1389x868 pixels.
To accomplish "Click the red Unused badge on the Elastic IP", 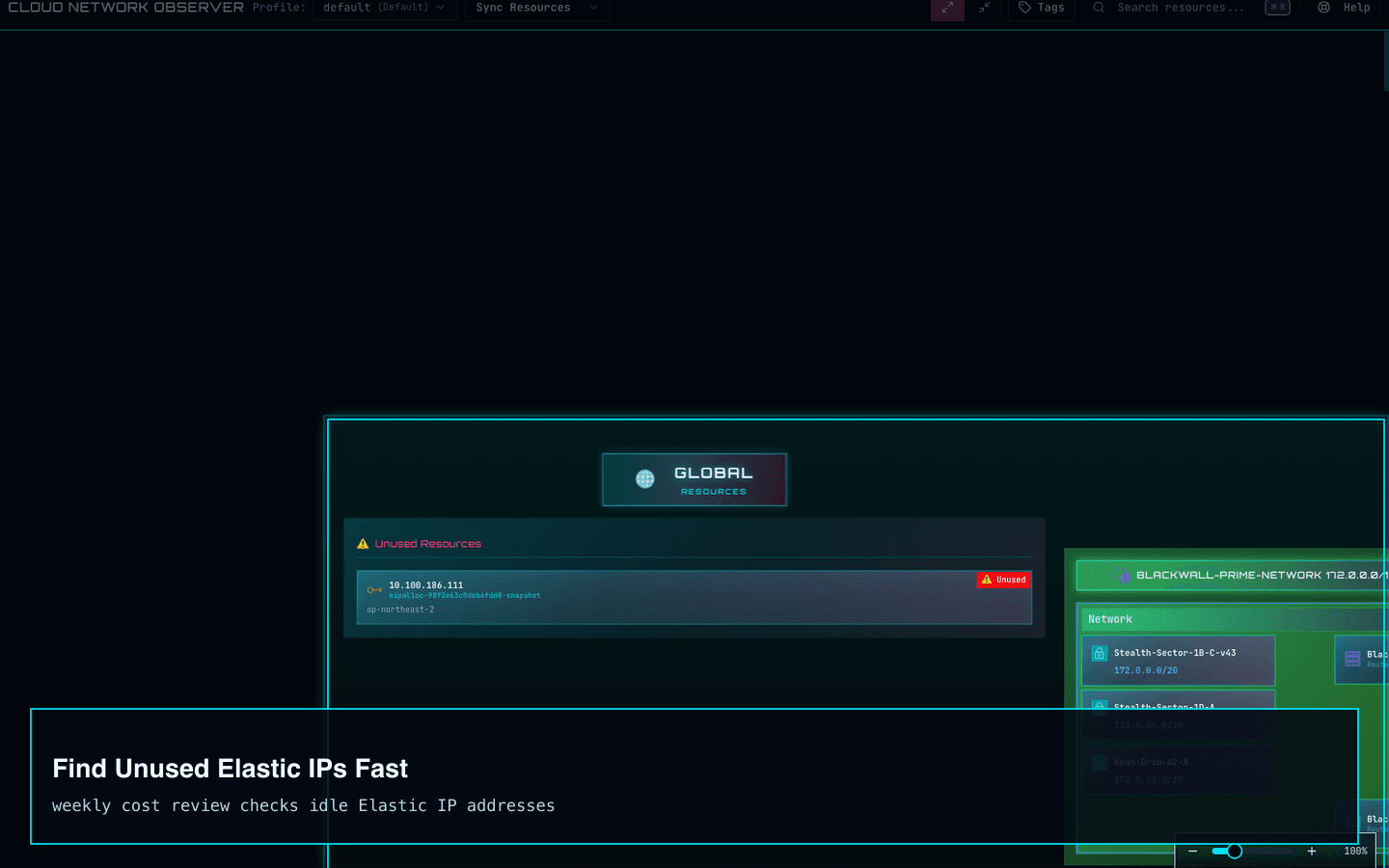I will [x=1003, y=579].
